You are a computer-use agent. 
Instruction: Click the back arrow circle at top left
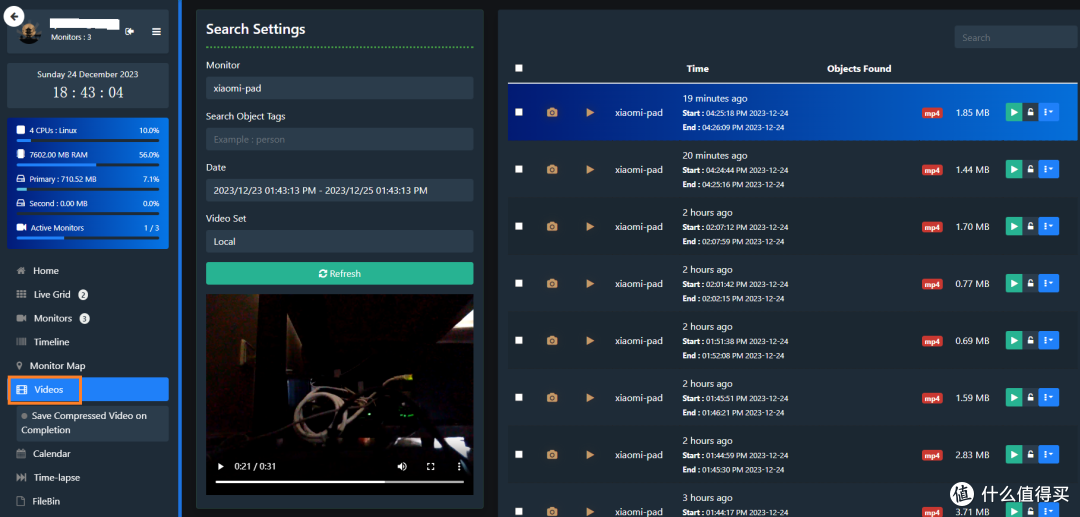pyautogui.click(x=14, y=16)
